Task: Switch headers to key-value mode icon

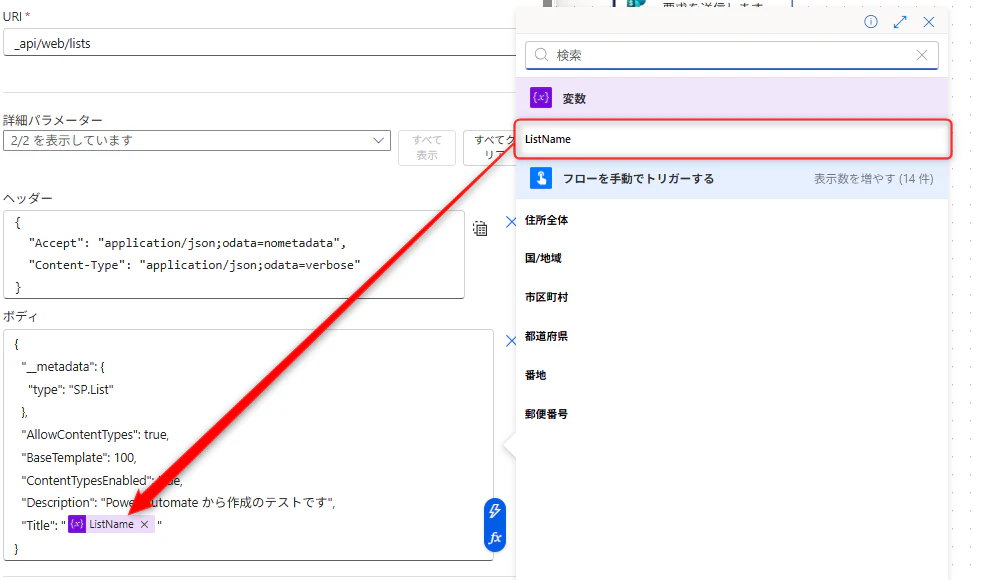Action: [480, 228]
